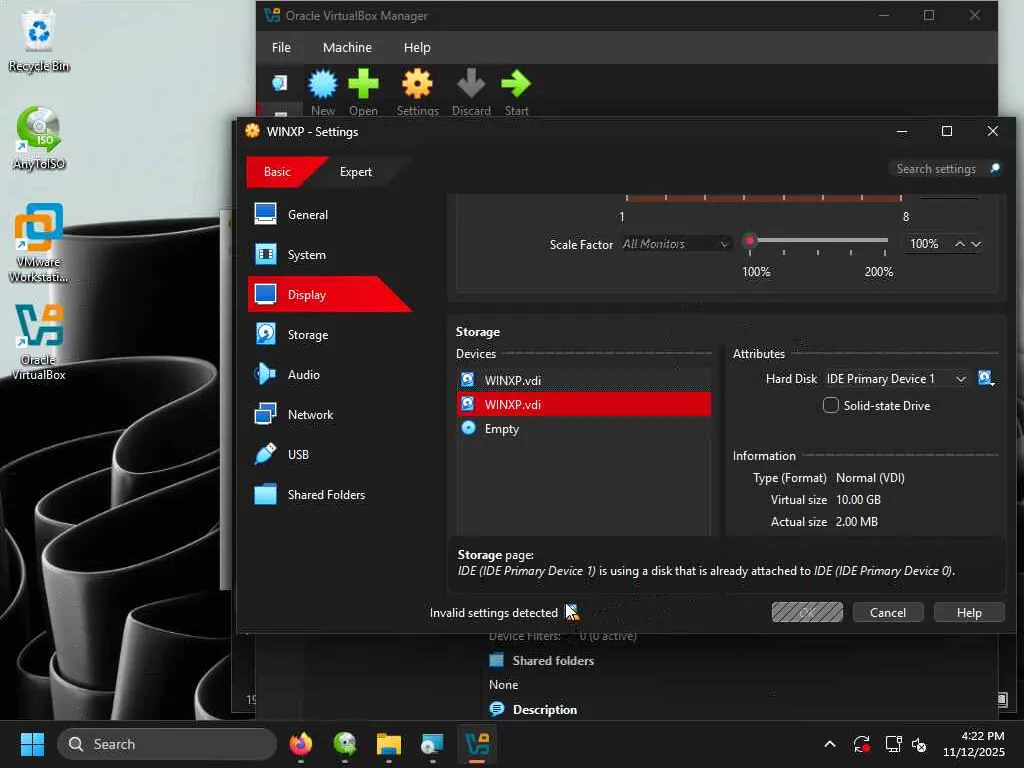Screen dimensions: 1024x768
Task: Open Firefox from taskbar
Action: pos(301,744)
